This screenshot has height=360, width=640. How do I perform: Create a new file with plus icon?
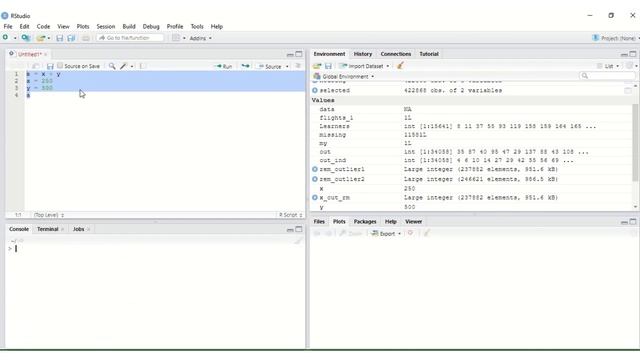point(5,38)
